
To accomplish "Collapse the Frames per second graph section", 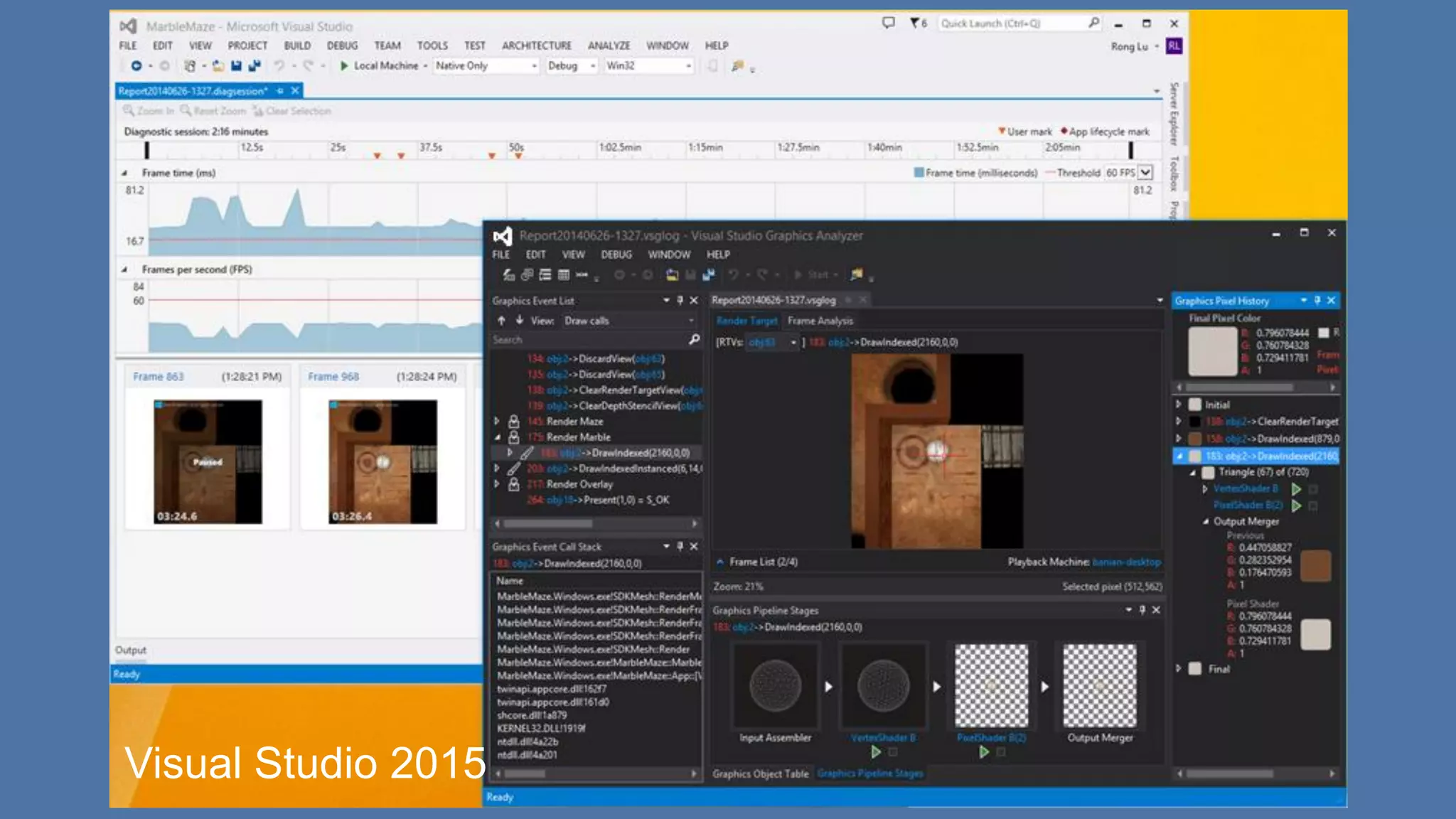I will (124, 269).
